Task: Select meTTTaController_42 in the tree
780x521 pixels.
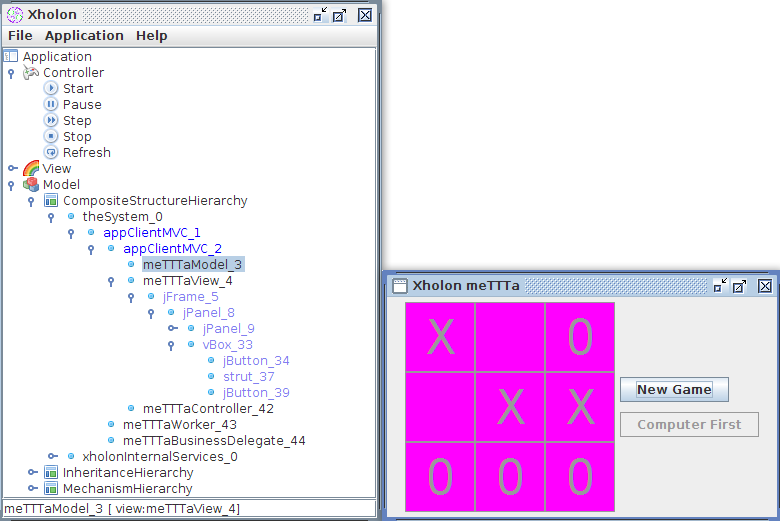Action: coord(208,409)
